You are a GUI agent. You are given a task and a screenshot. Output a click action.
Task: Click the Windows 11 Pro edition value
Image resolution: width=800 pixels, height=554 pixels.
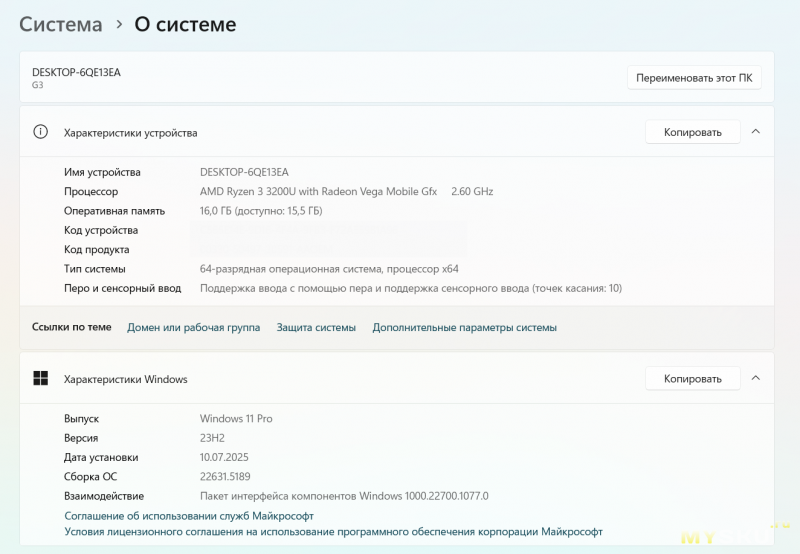pos(236,418)
